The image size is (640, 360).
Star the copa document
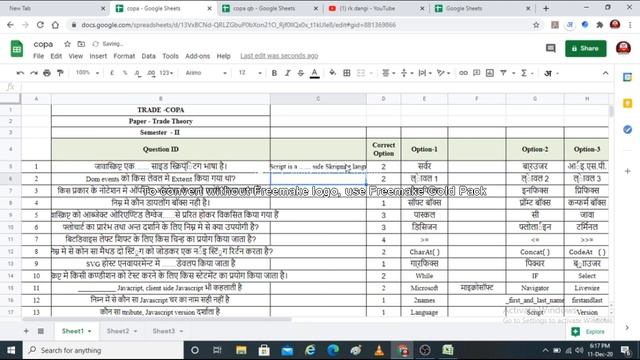(67, 44)
